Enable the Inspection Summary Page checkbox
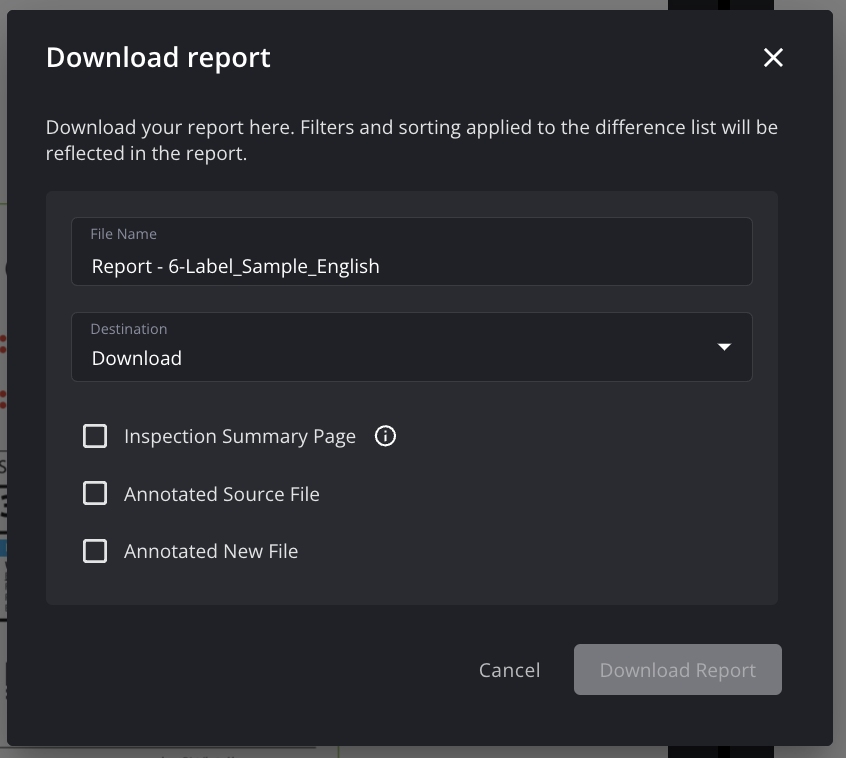This screenshot has height=758, width=846. tap(95, 436)
